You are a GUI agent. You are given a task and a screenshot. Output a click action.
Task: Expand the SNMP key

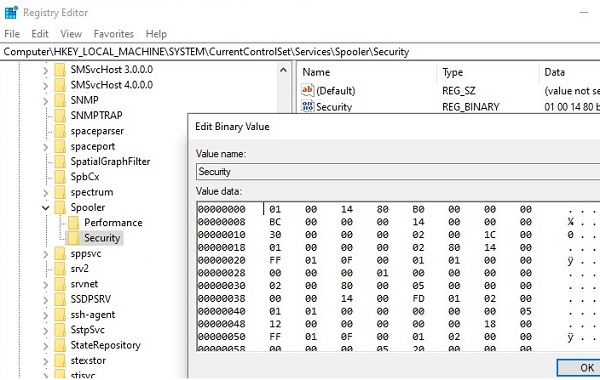coord(46,101)
